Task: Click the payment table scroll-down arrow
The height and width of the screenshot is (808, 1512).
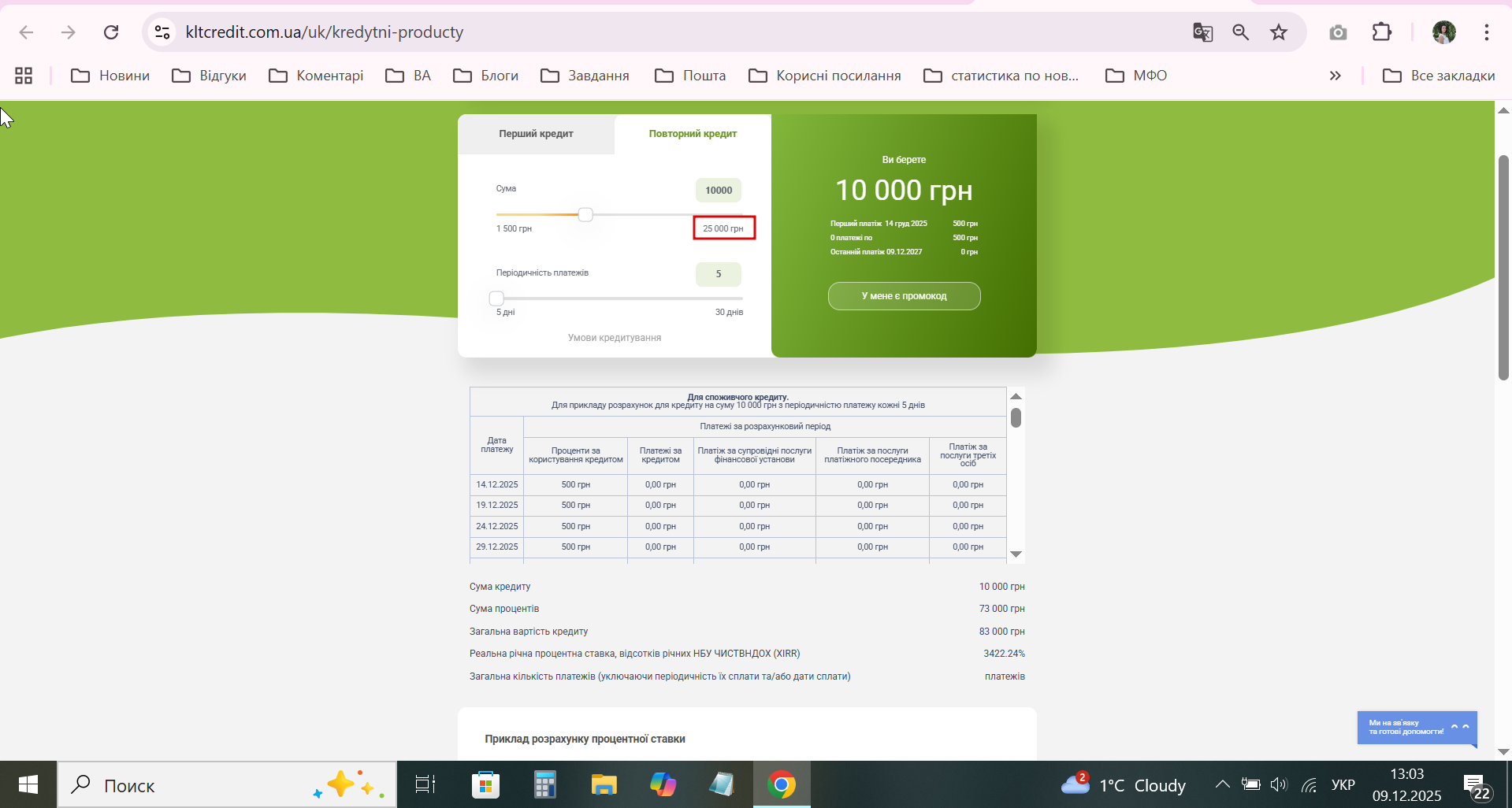Action: click(1016, 554)
